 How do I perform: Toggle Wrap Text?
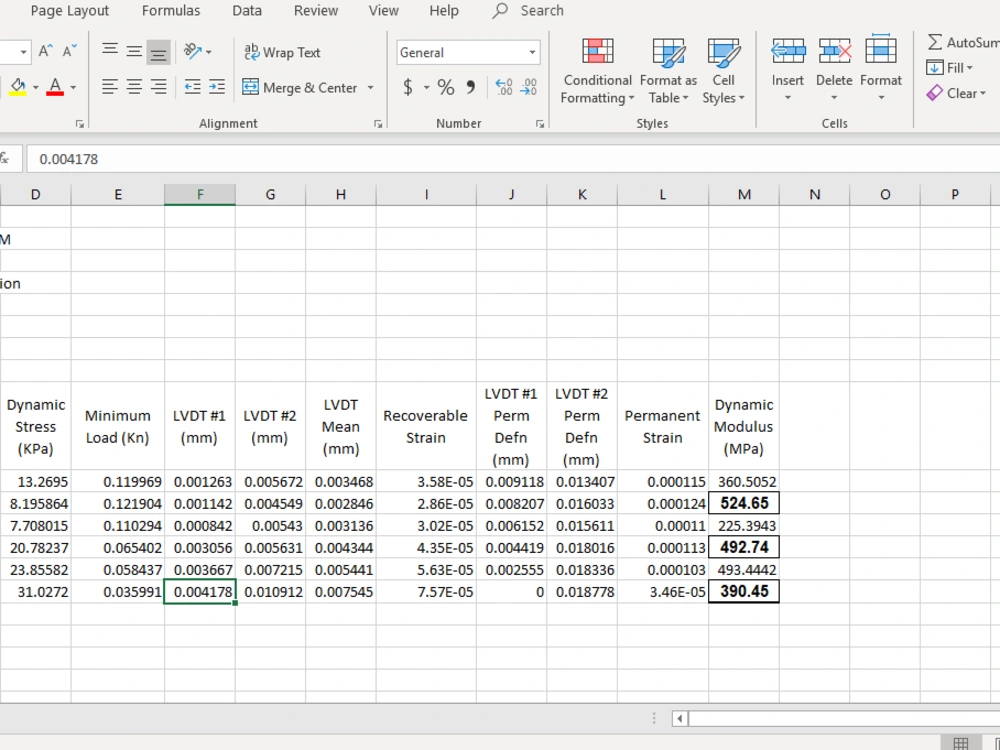pos(283,52)
